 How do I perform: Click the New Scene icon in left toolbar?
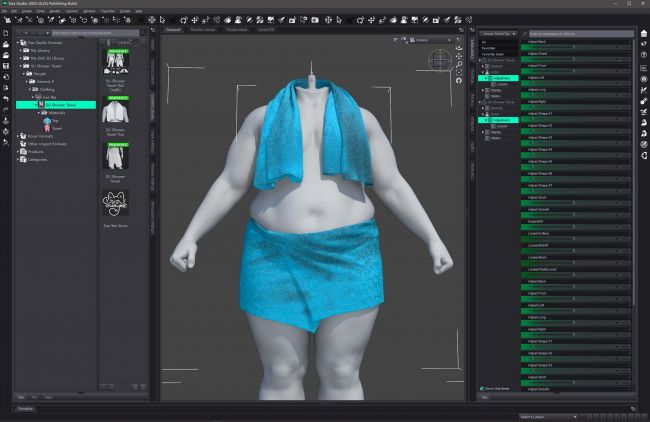pos(6,33)
